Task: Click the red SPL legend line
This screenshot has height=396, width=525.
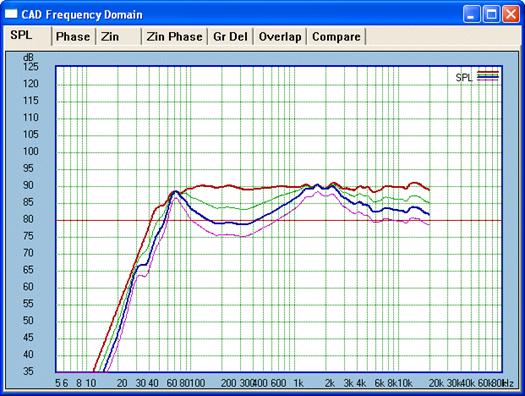Action: pyautogui.click(x=488, y=72)
